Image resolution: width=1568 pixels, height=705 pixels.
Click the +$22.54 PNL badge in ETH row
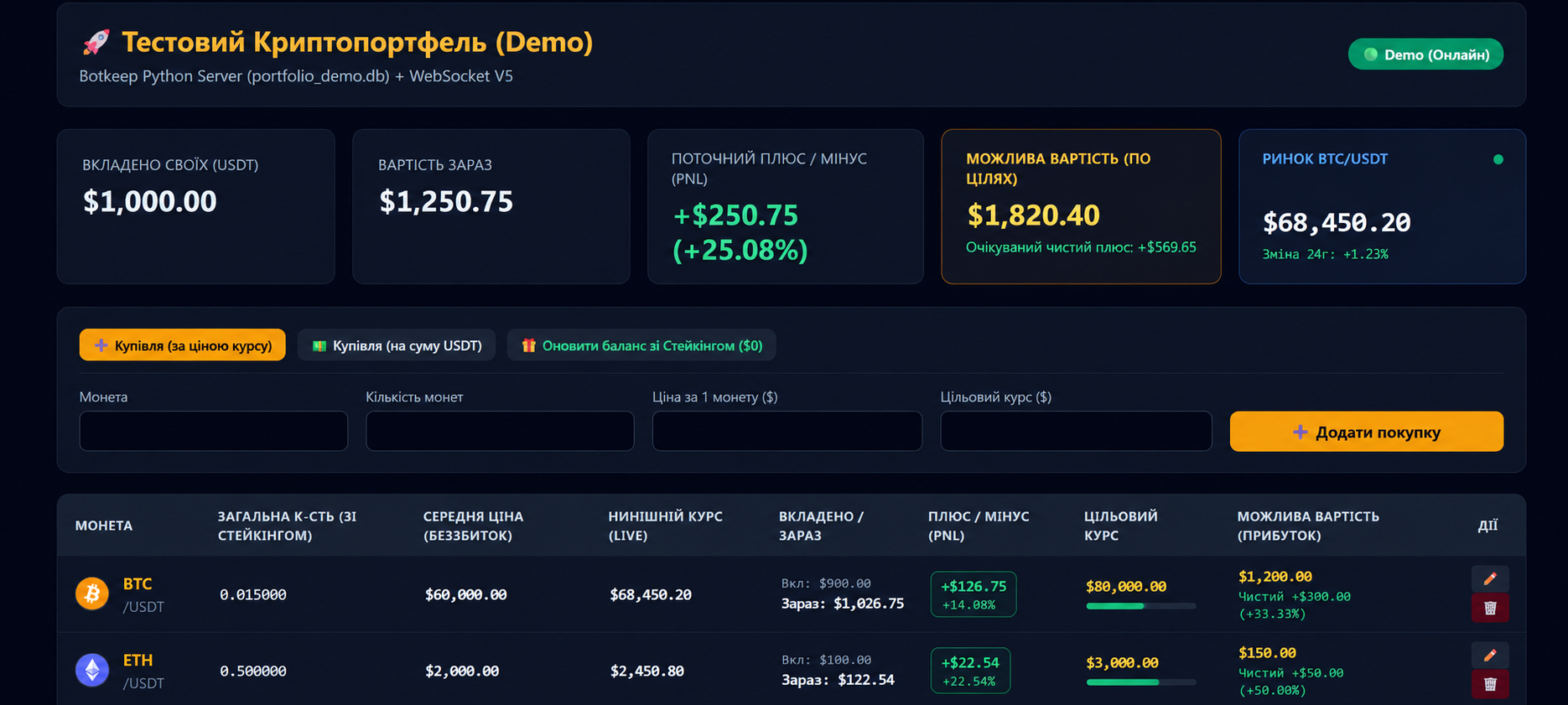tap(970, 671)
